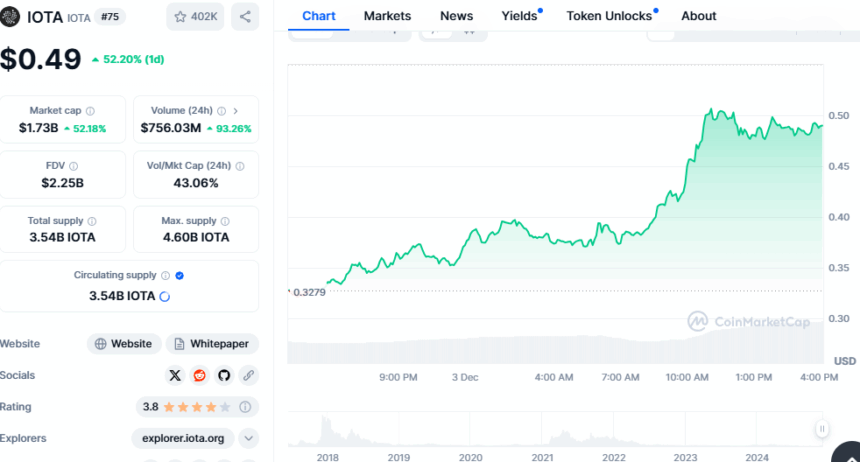
Task: Open IOTA's Reddit page
Action: click(x=200, y=375)
